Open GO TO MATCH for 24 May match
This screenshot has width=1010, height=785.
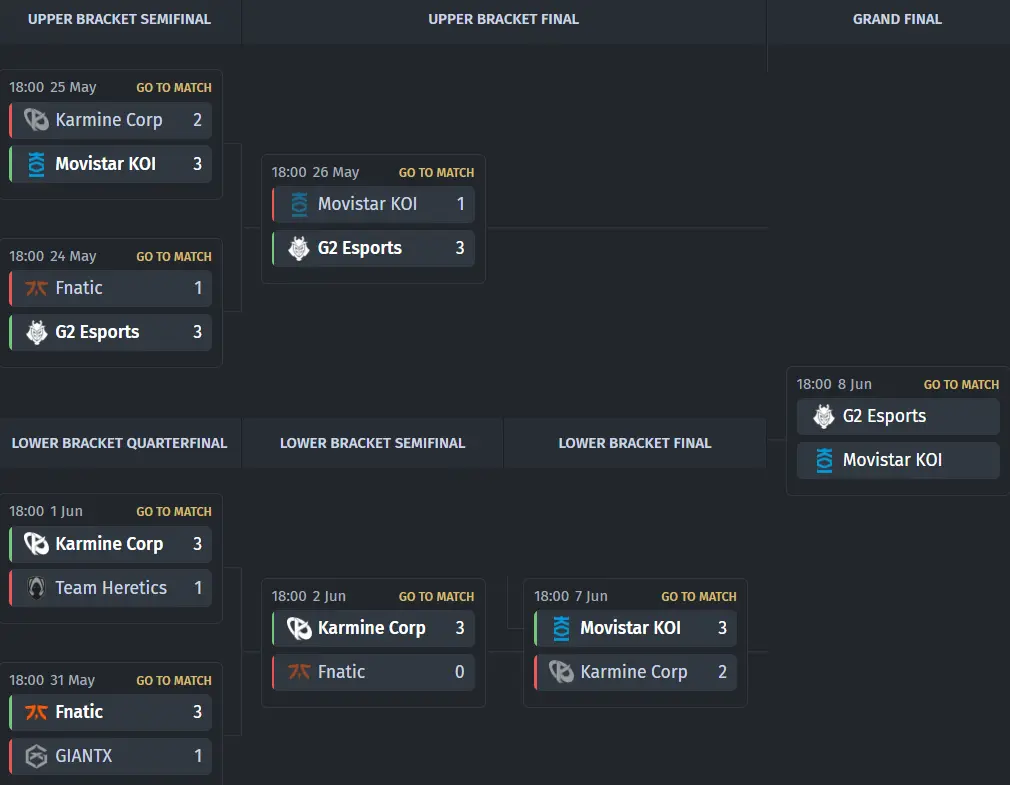pyautogui.click(x=174, y=256)
